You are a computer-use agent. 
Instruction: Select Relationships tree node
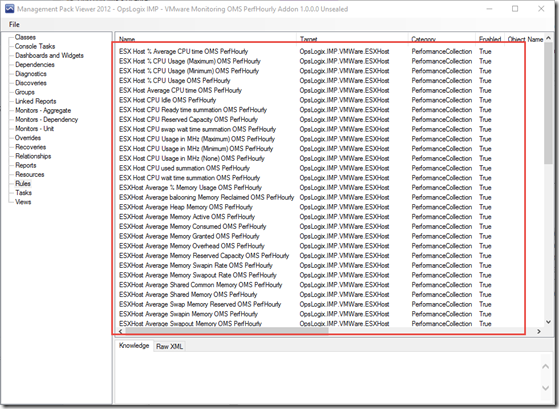(33, 156)
